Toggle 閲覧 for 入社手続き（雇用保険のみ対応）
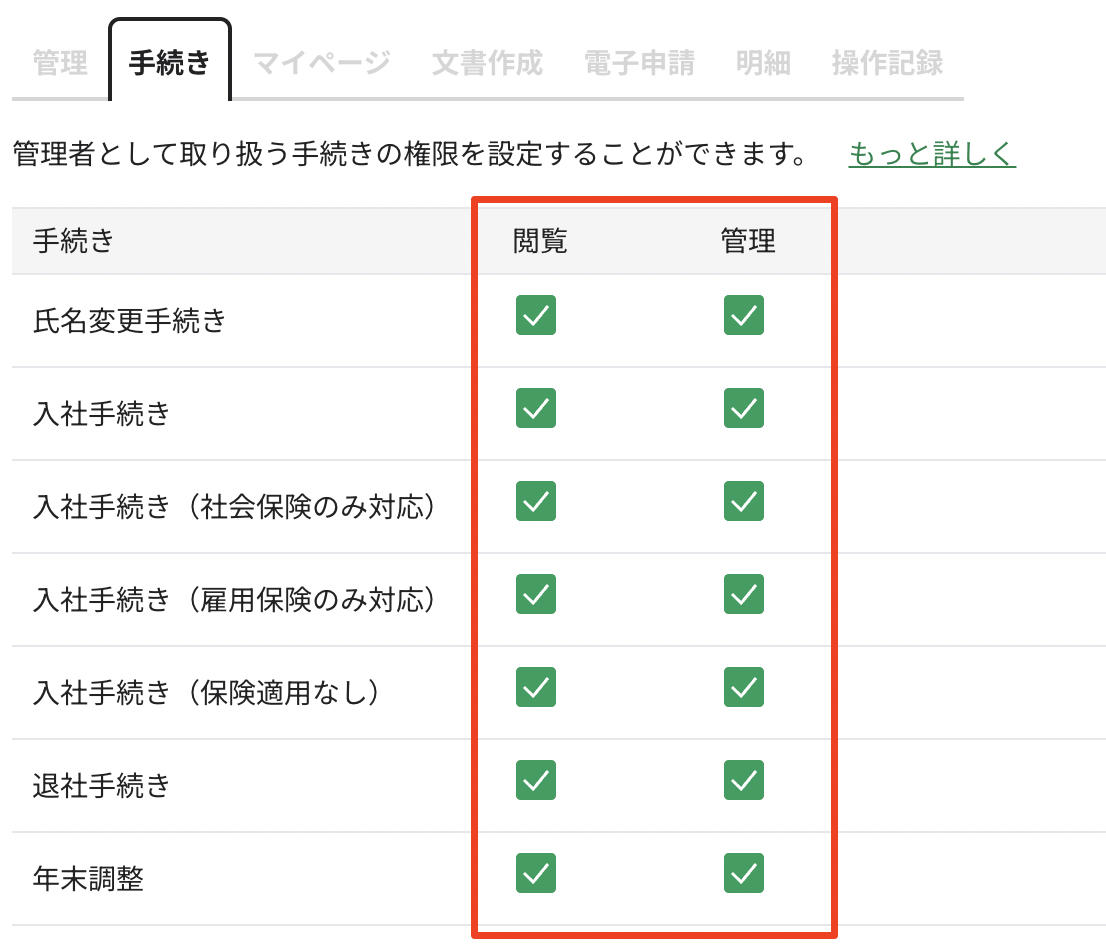 [x=536, y=594]
